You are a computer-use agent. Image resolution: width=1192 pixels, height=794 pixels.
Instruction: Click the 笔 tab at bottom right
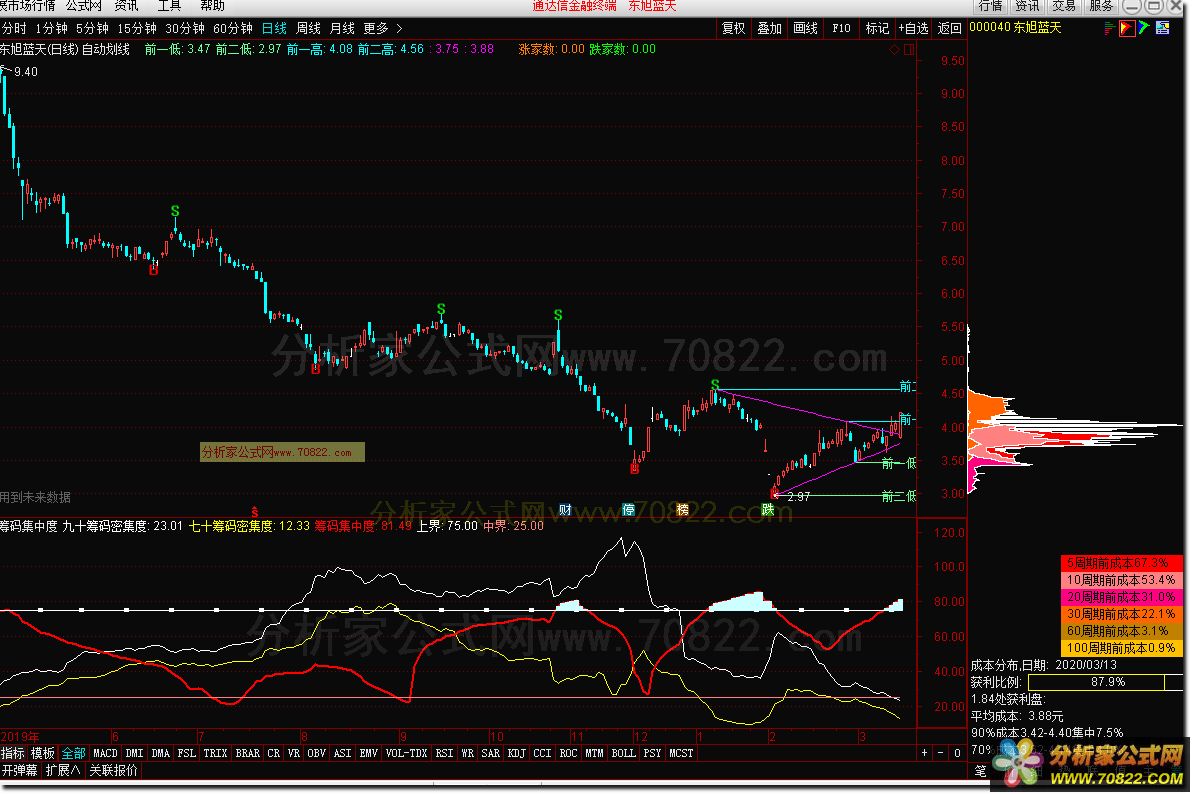(x=980, y=770)
